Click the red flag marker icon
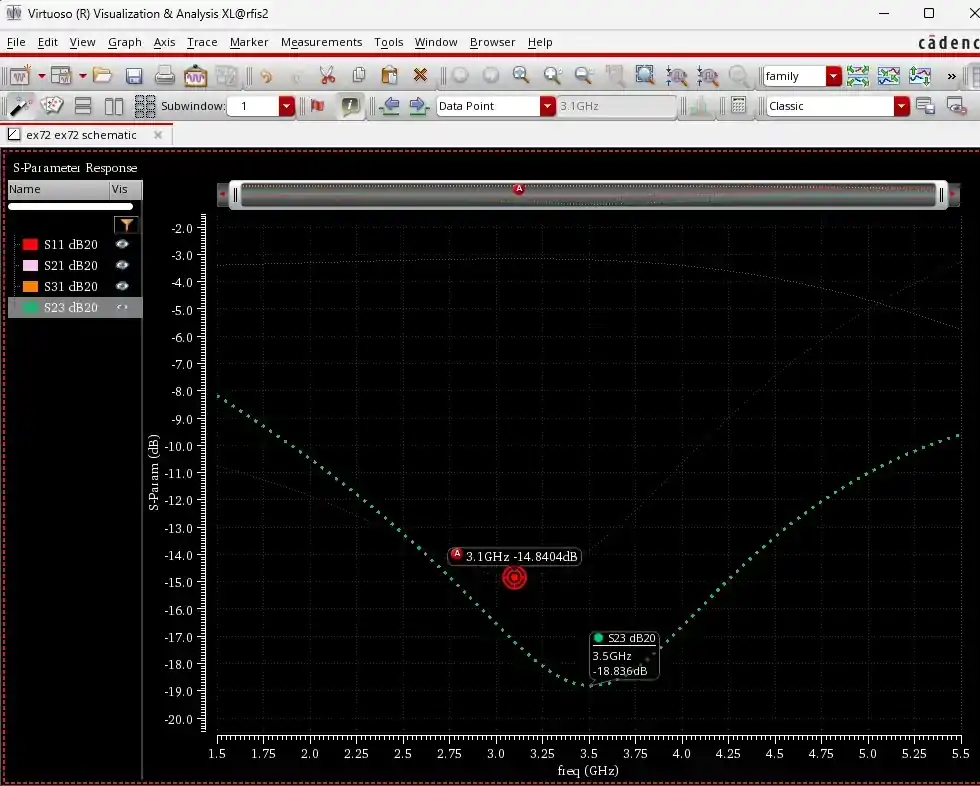The width and height of the screenshot is (980, 786). (x=318, y=106)
